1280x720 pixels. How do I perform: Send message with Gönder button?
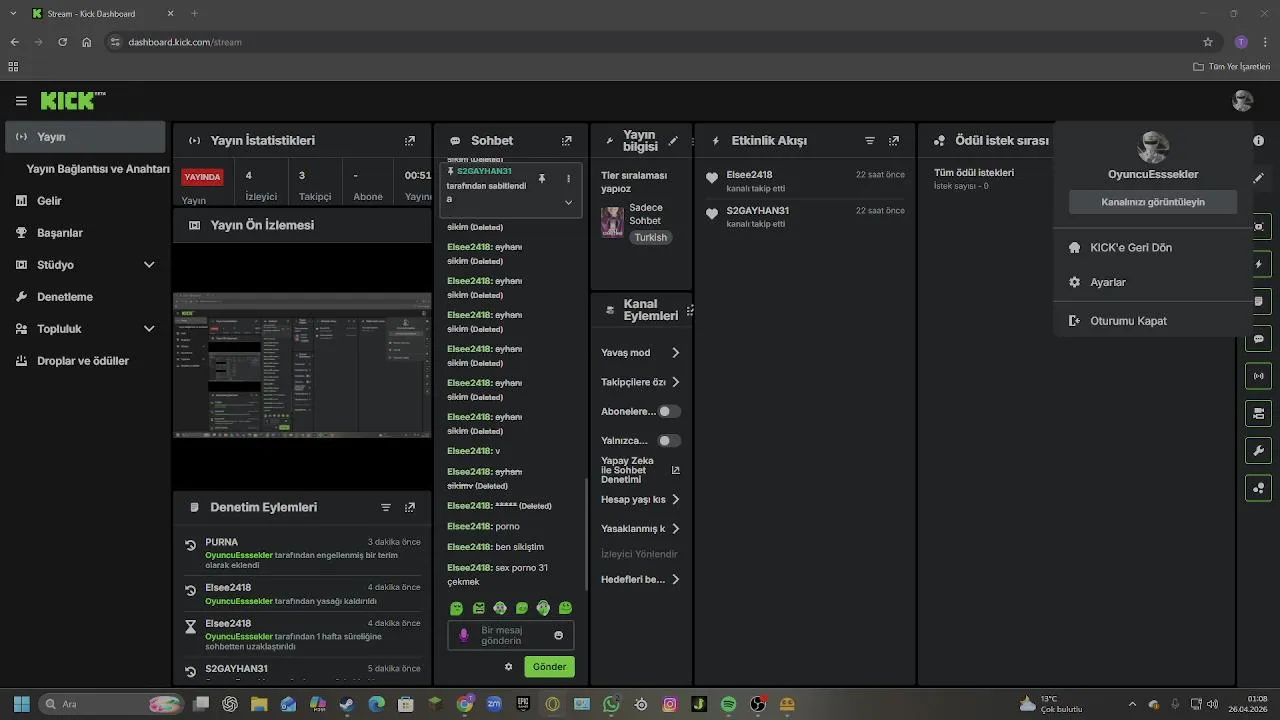coord(549,667)
